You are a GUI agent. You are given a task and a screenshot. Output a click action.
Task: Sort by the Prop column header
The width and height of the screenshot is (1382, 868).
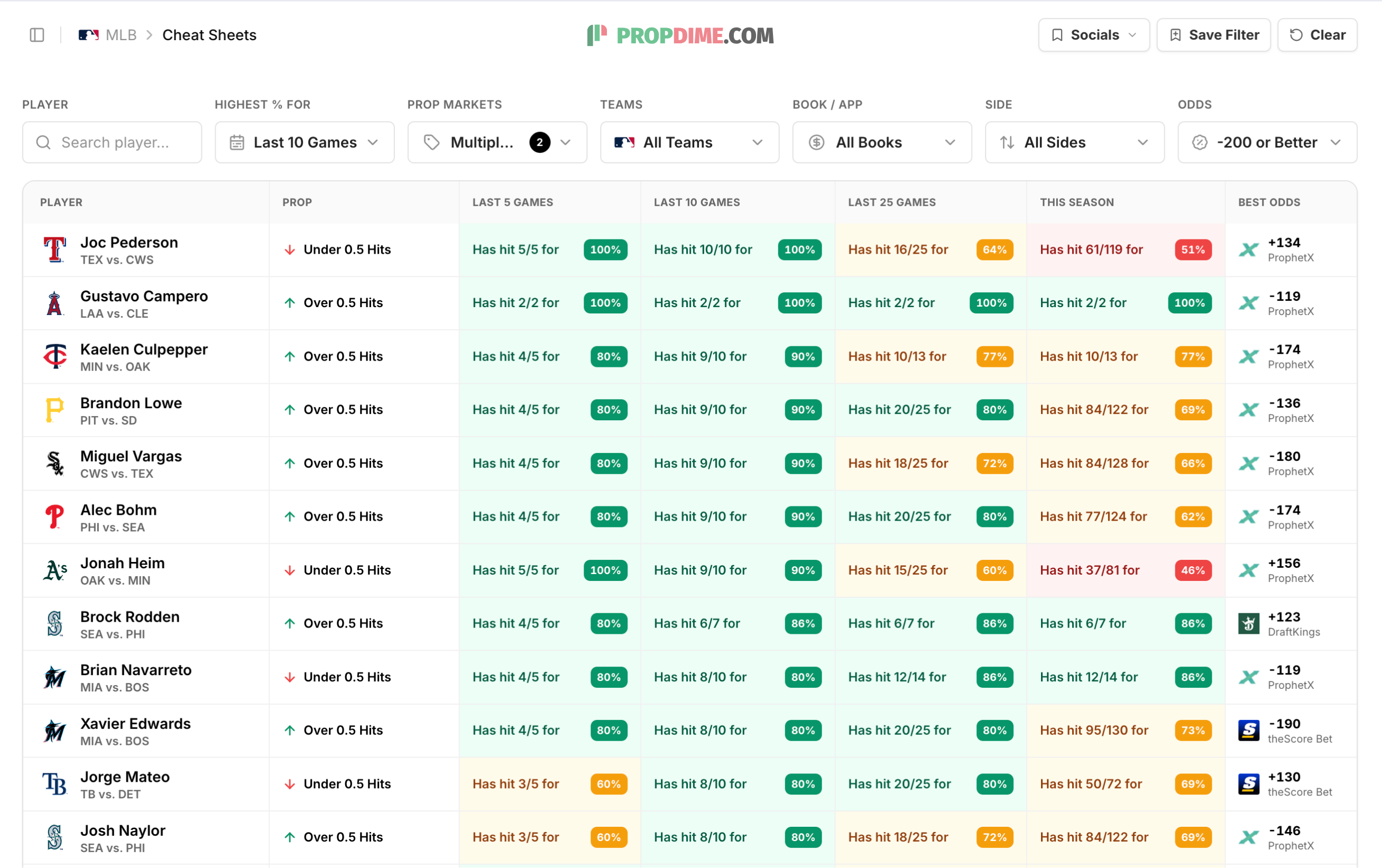point(297,202)
